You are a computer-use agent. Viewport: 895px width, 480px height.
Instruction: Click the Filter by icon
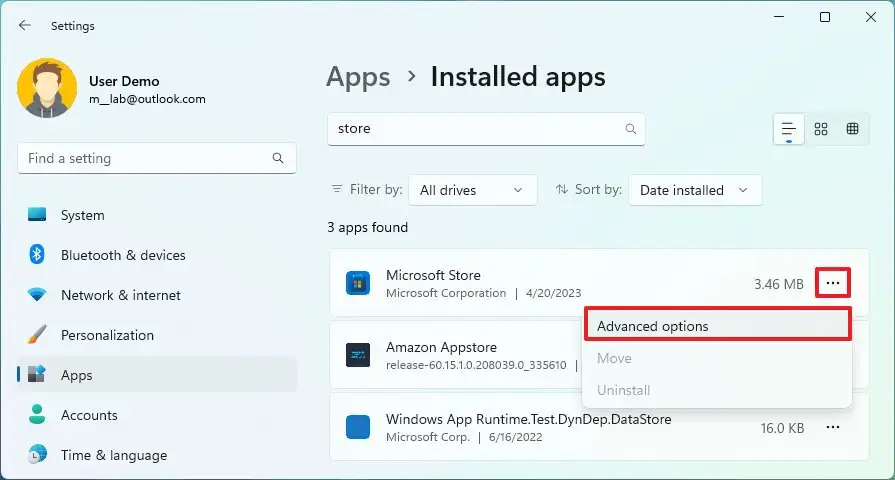(x=337, y=188)
